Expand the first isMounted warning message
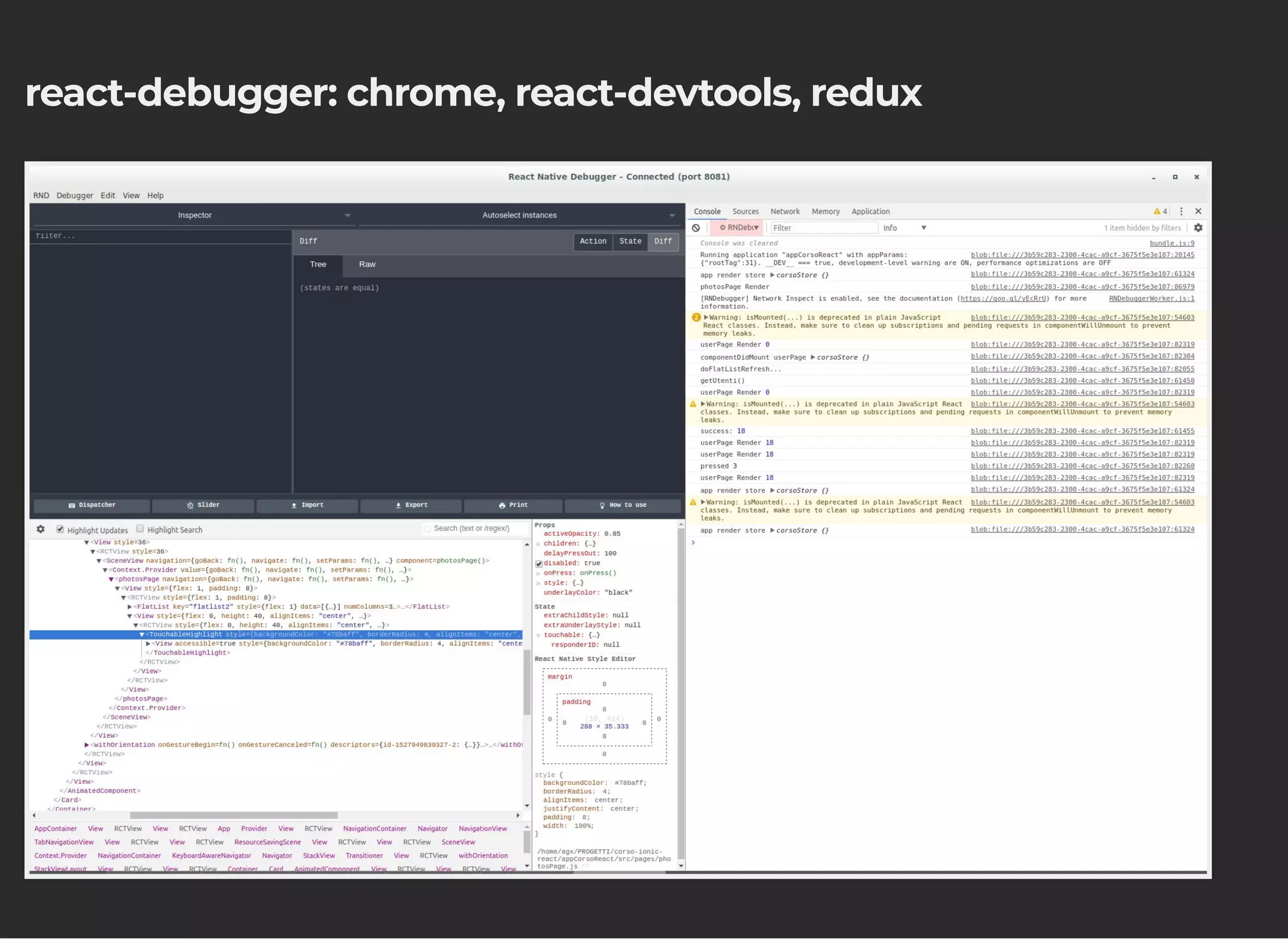The height and width of the screenshot is (939, 1288). (x=706, y=318)
